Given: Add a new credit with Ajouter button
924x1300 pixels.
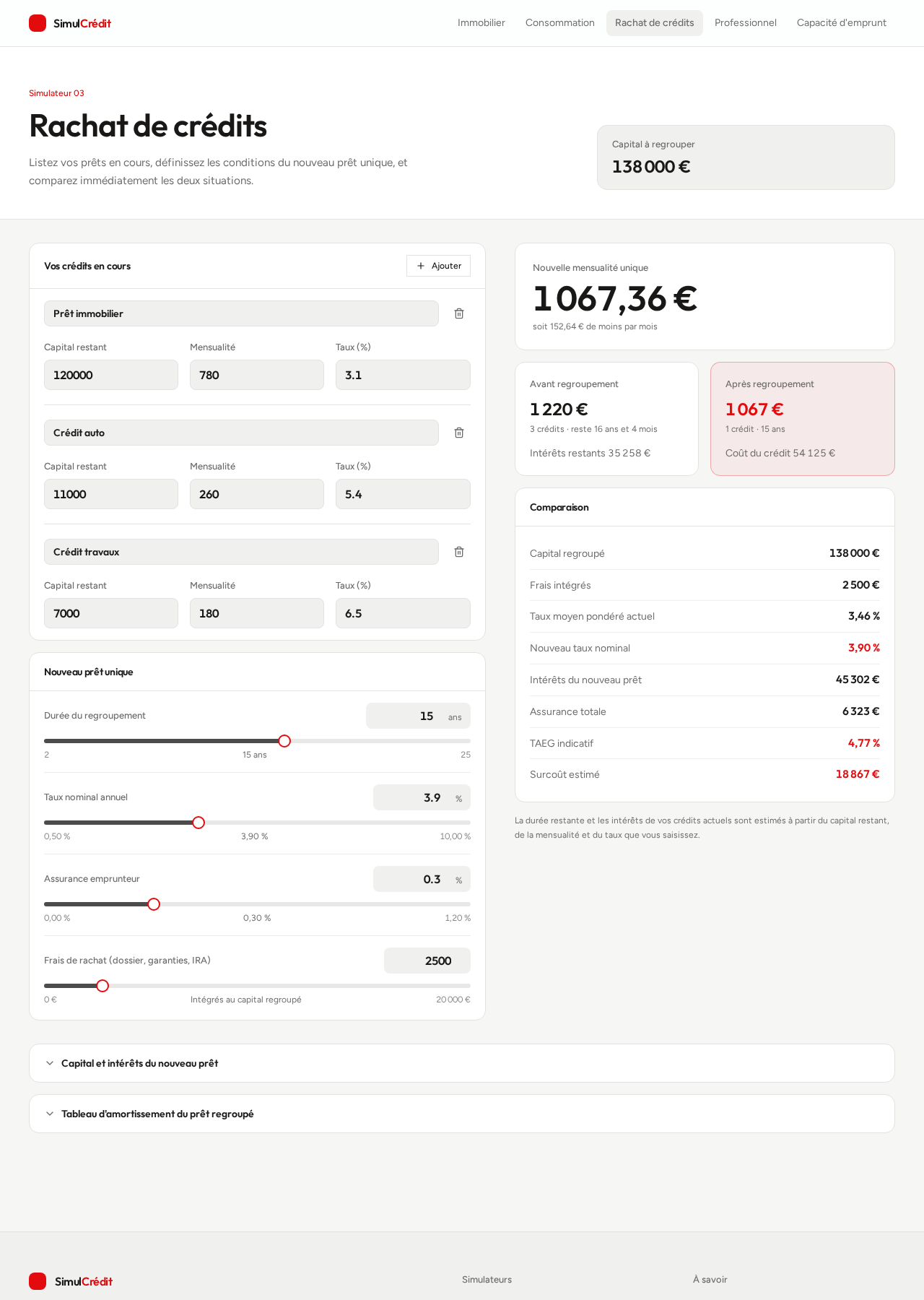Looking at the screenshot, I should tap(438, 266).
